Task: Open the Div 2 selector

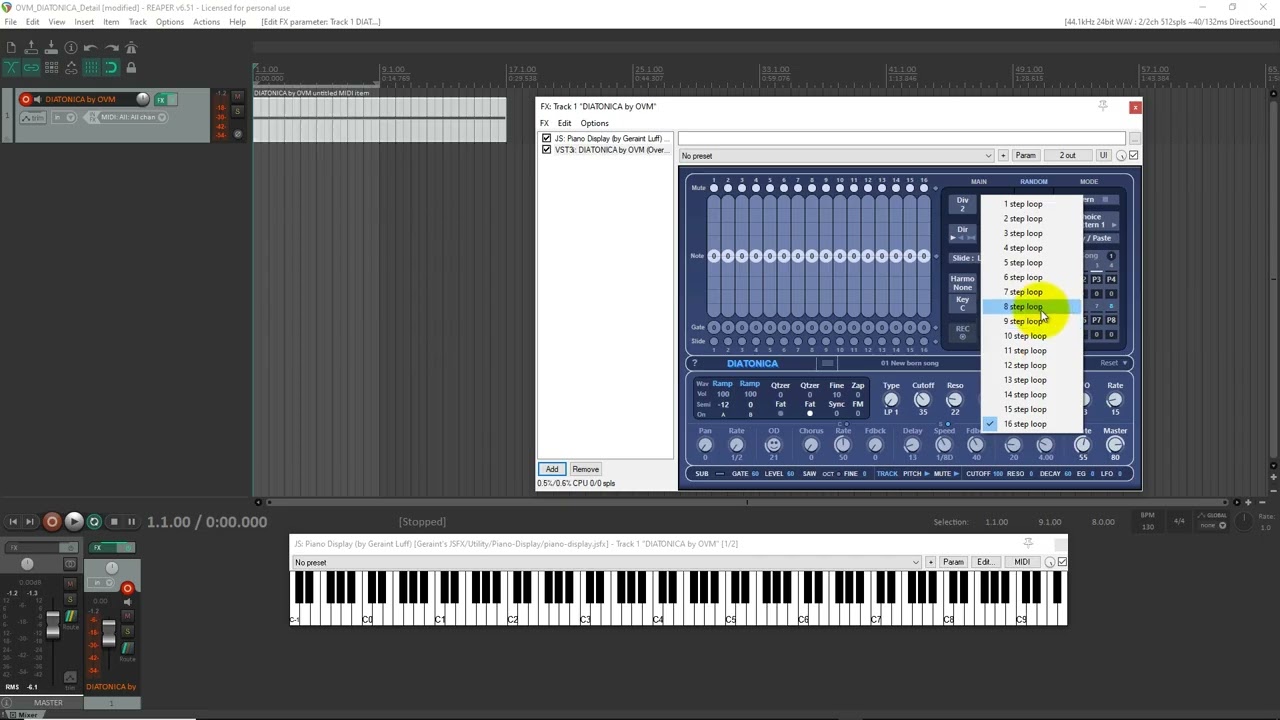Action: [x=962, y=204]
